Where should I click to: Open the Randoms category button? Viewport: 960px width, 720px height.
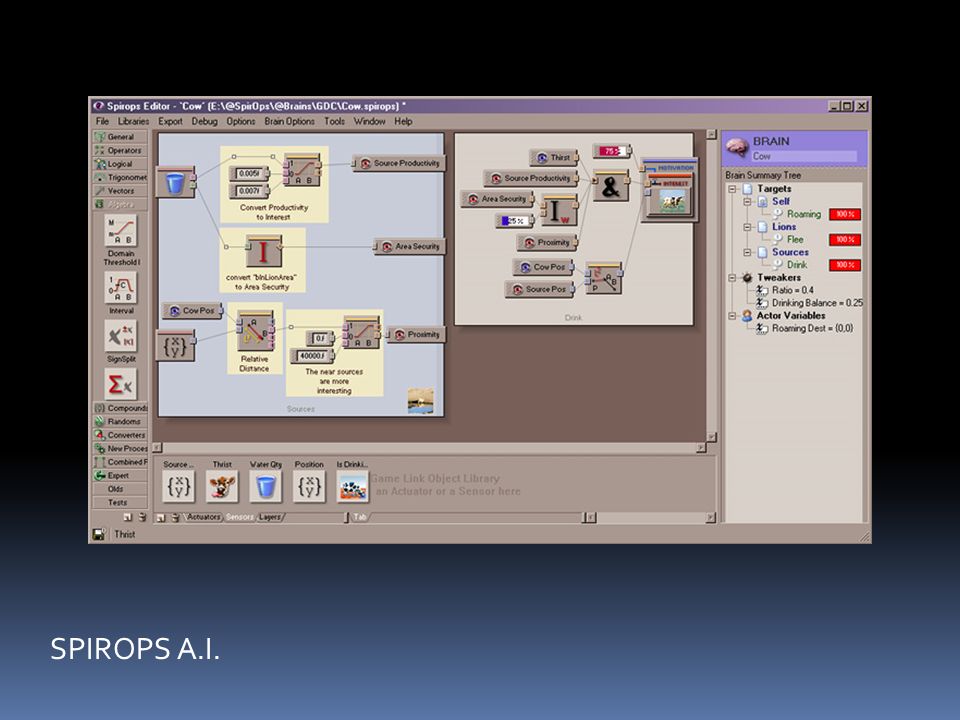[x=121, y=421]
